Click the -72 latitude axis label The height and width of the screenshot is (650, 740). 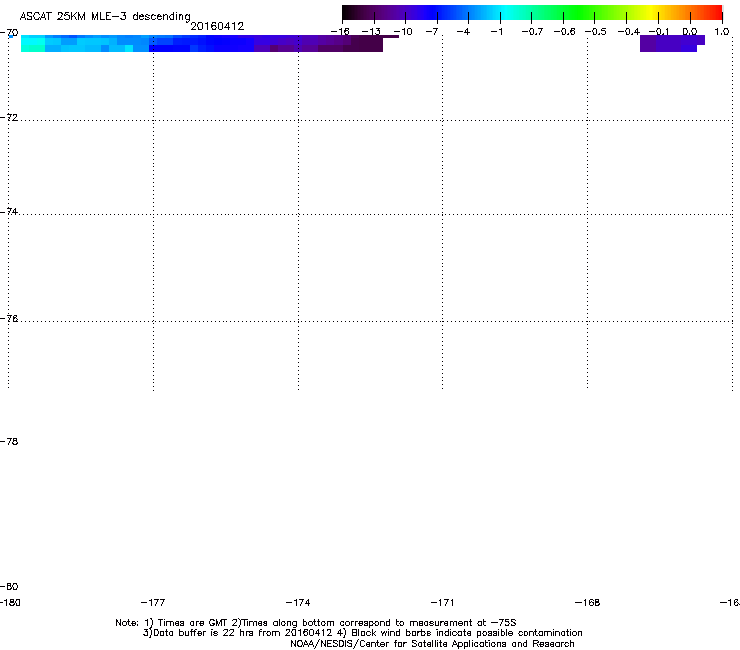coord(9,117)
